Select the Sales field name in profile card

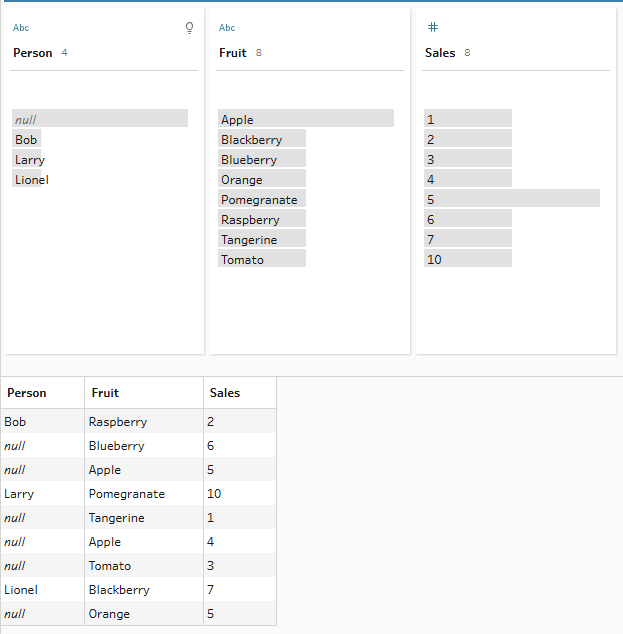tap(439, 53)
